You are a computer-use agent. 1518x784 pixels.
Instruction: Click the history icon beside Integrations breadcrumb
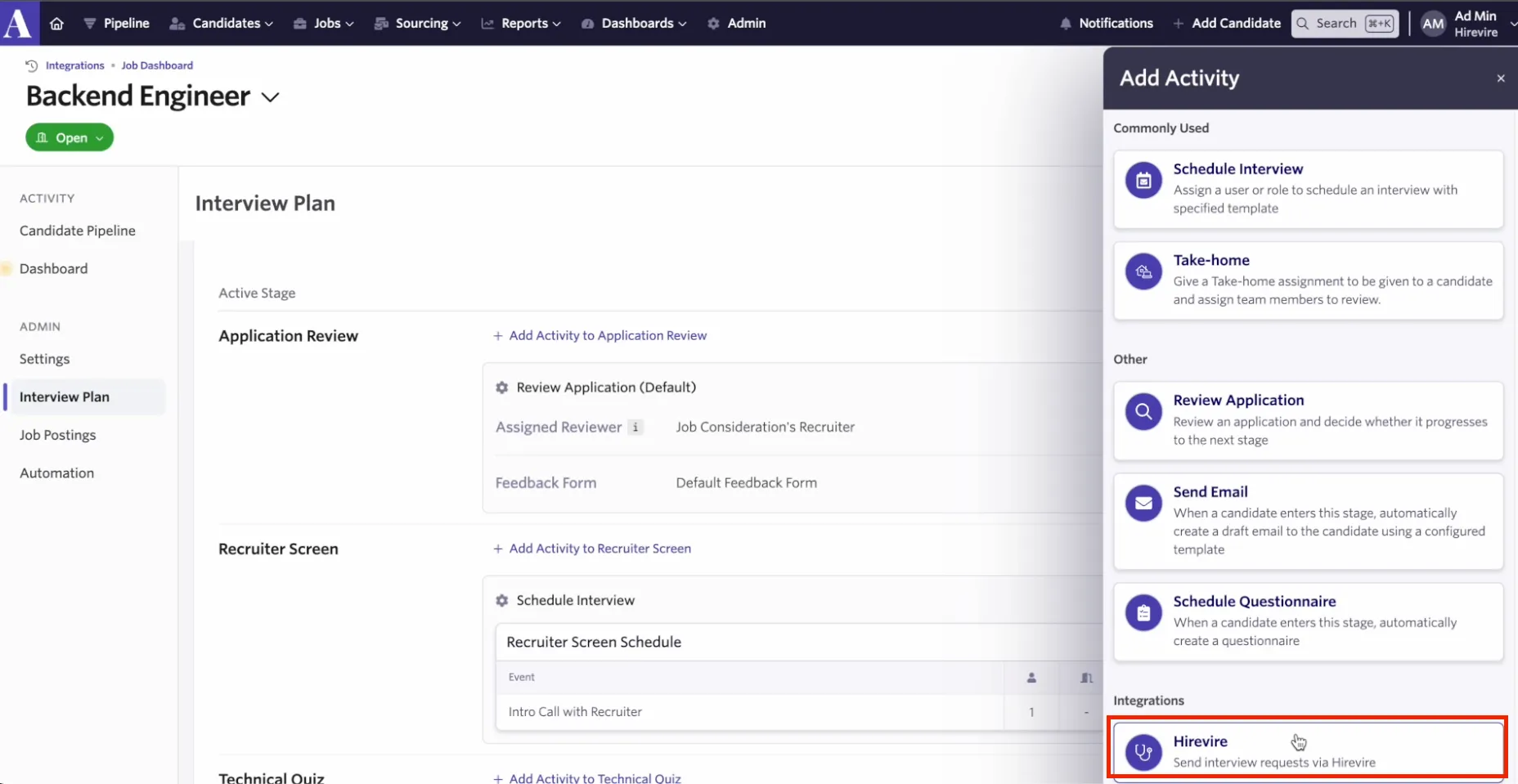(x=31, y=65)
